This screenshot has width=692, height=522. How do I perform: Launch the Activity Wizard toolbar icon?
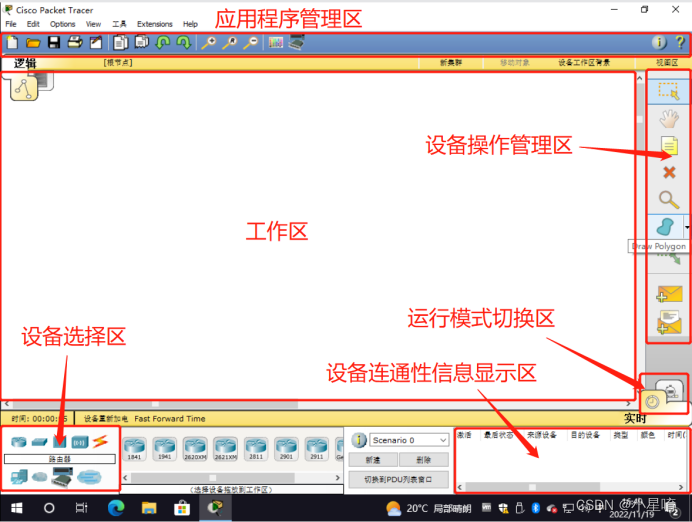(x=96, y=42)
